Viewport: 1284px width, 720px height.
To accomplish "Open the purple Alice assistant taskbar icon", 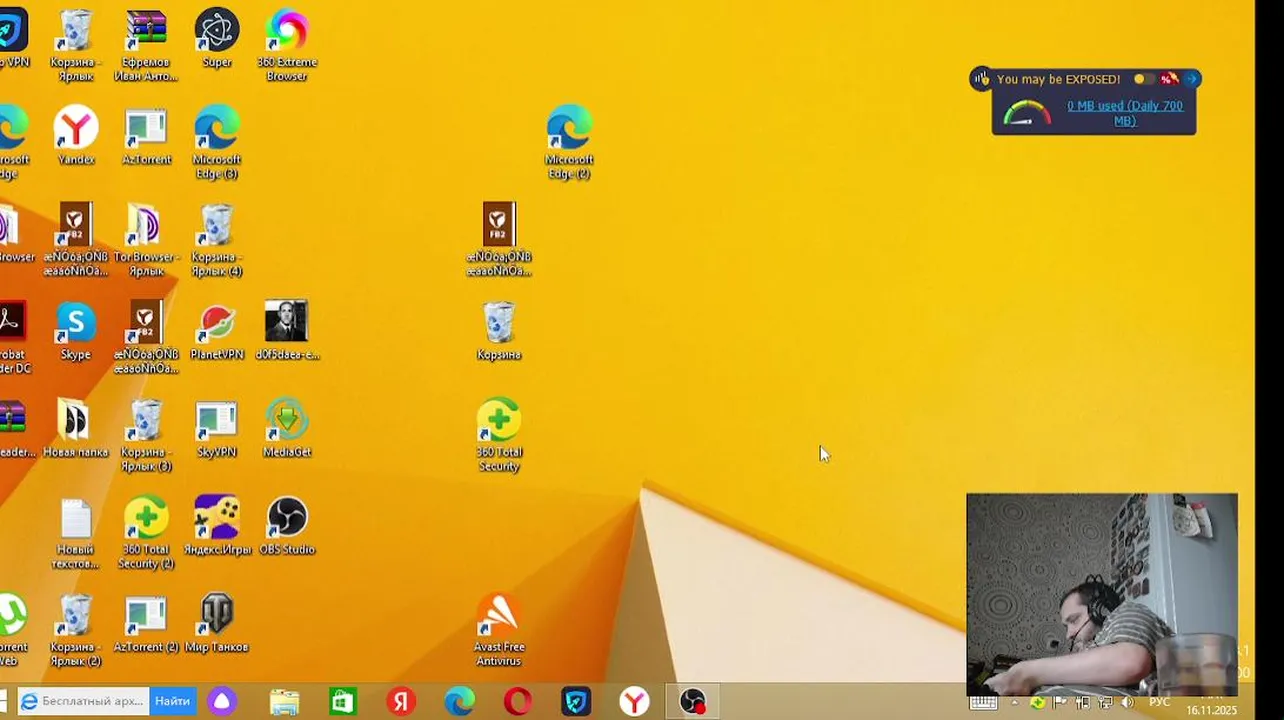I will point(222,702).
